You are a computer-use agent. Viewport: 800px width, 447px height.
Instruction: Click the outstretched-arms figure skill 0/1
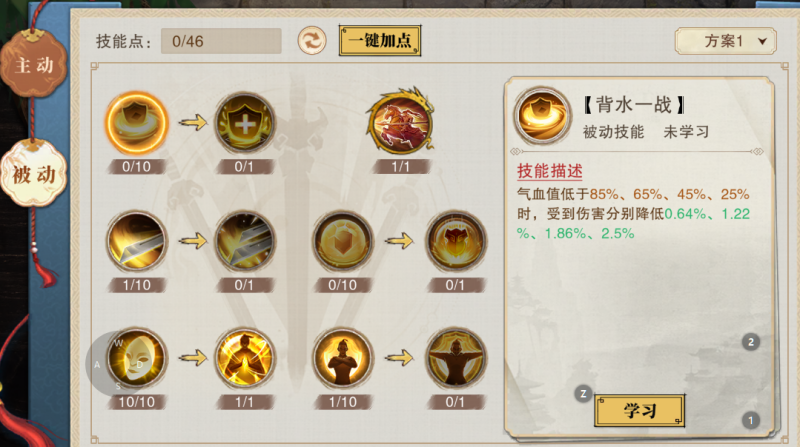456,358
